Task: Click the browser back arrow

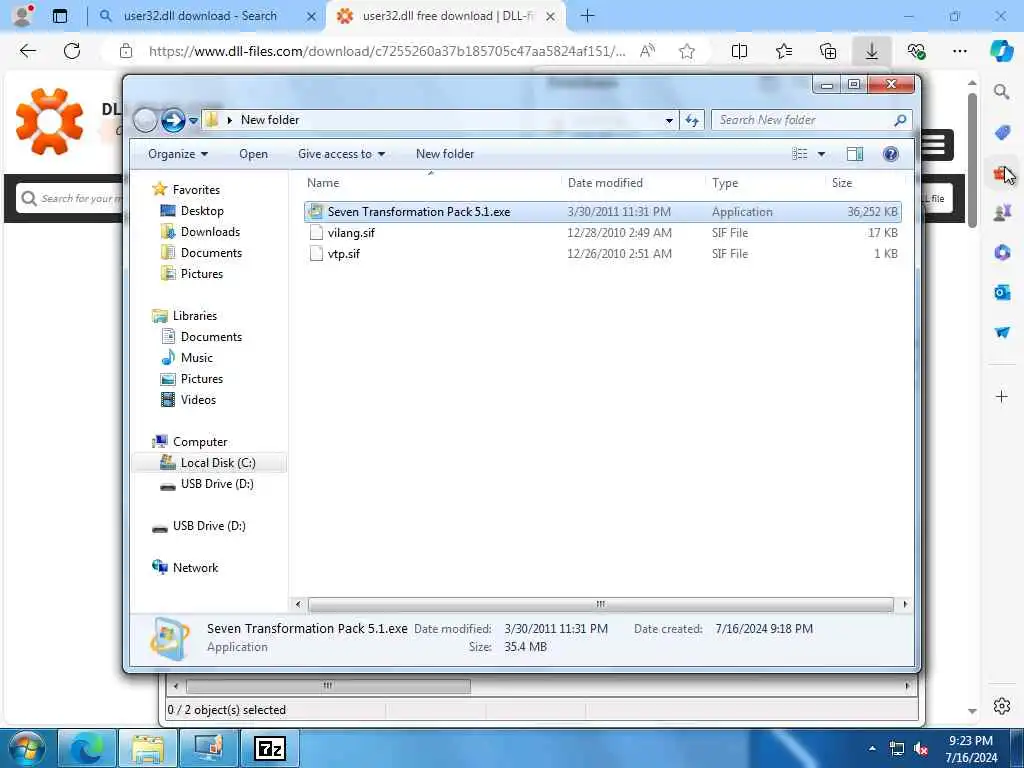Action: [x=27, y=51]
